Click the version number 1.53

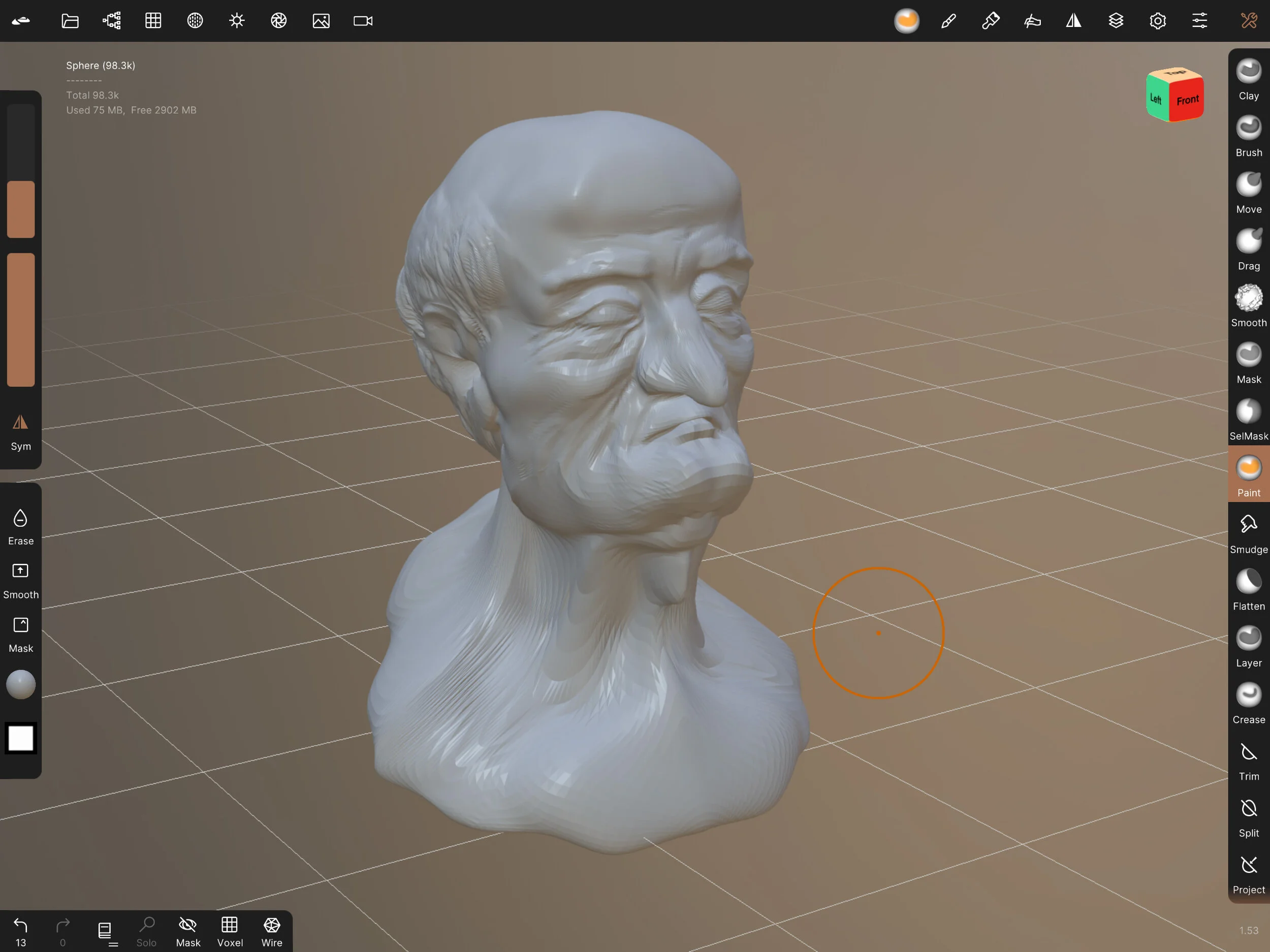coord(1248,930)
